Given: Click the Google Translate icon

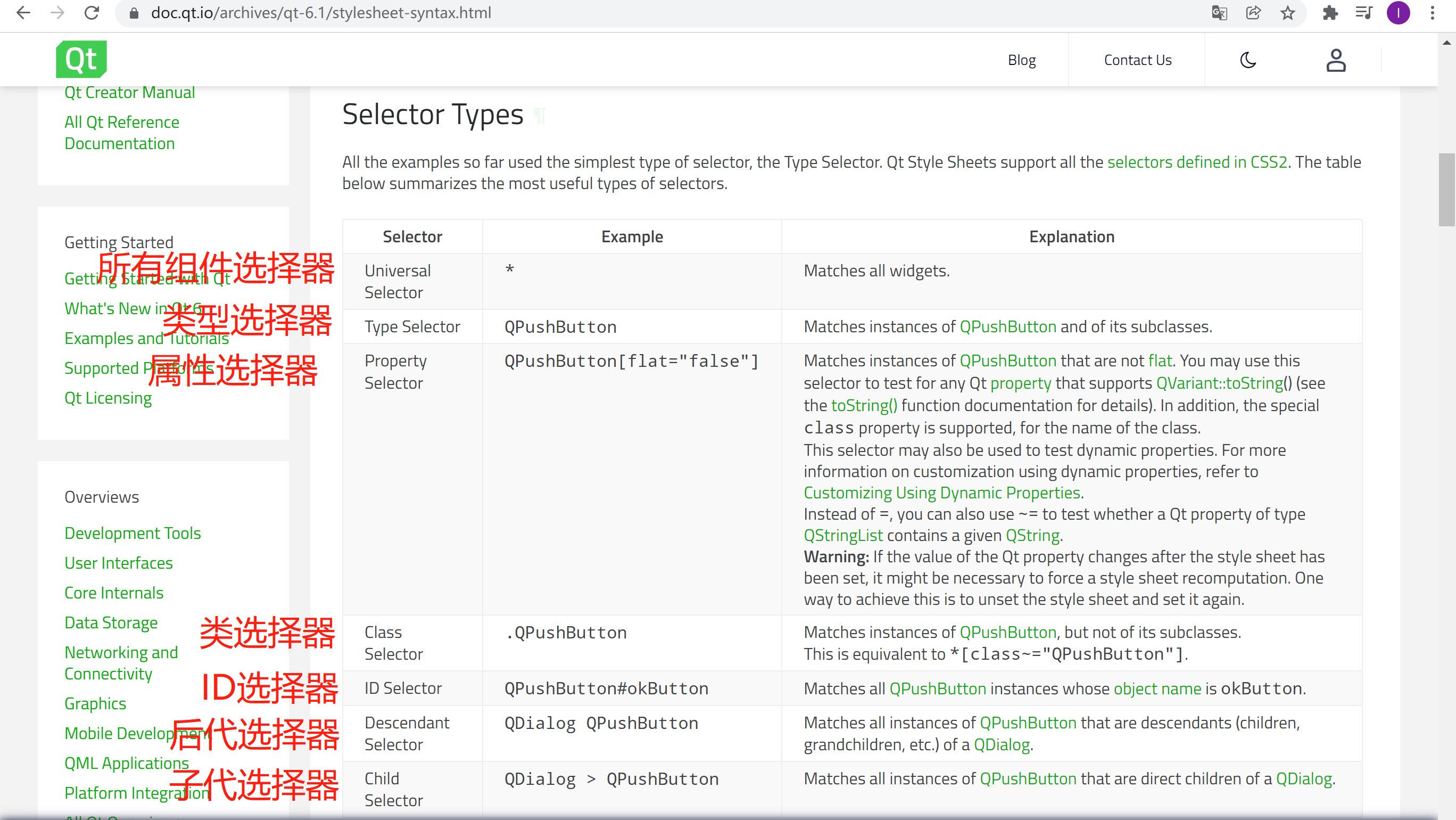Looking at the screenshot, I should [1219, 12].
